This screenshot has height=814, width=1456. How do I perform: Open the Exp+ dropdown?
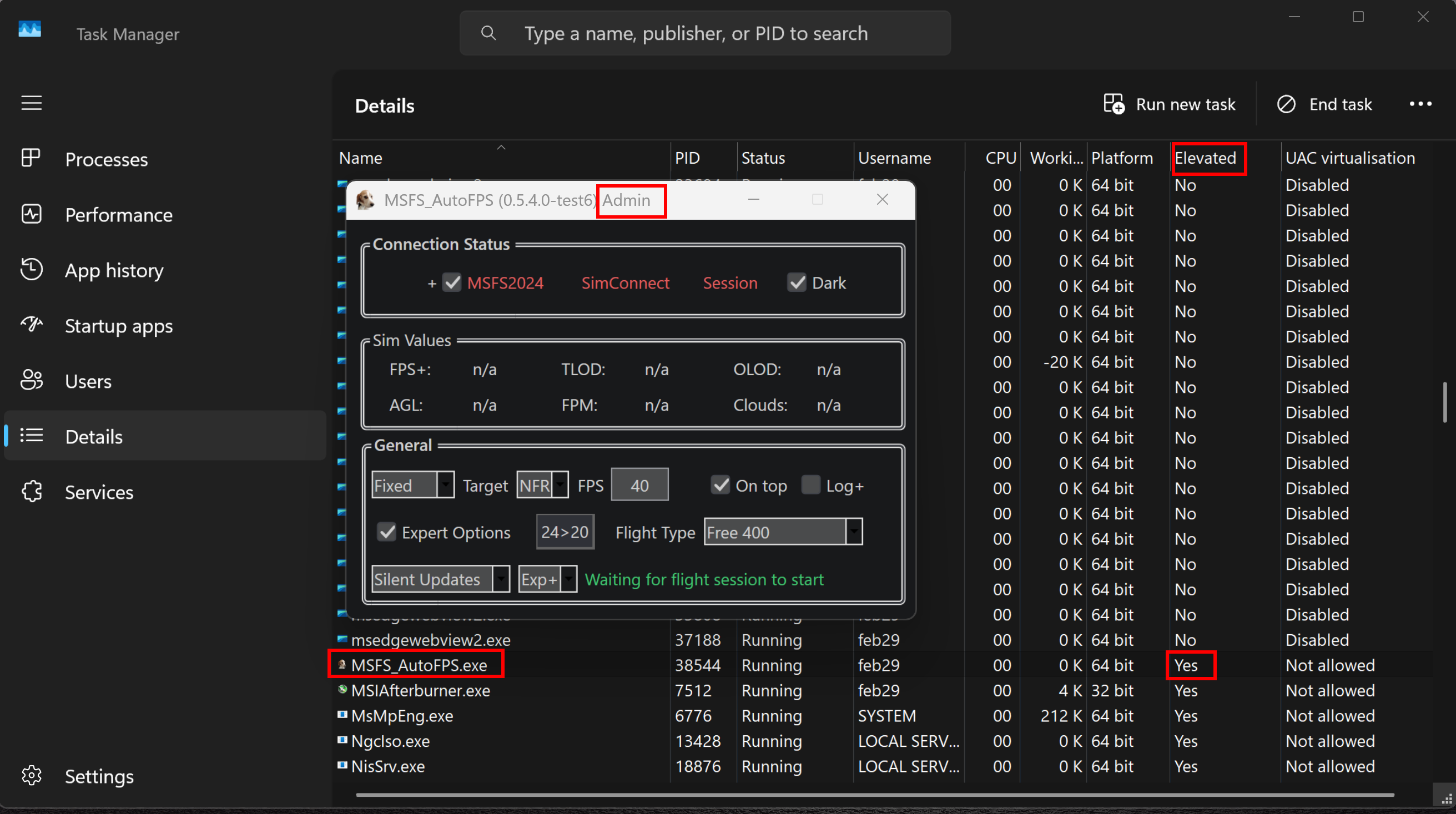548,579
